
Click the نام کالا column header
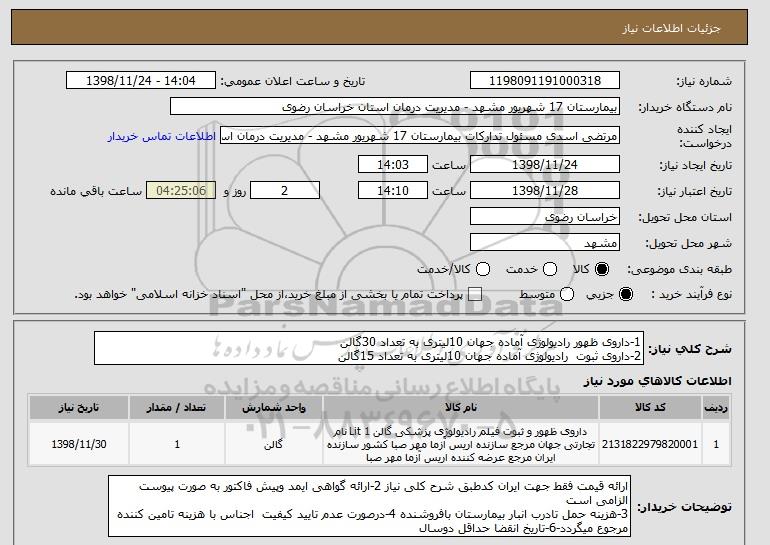461,408
